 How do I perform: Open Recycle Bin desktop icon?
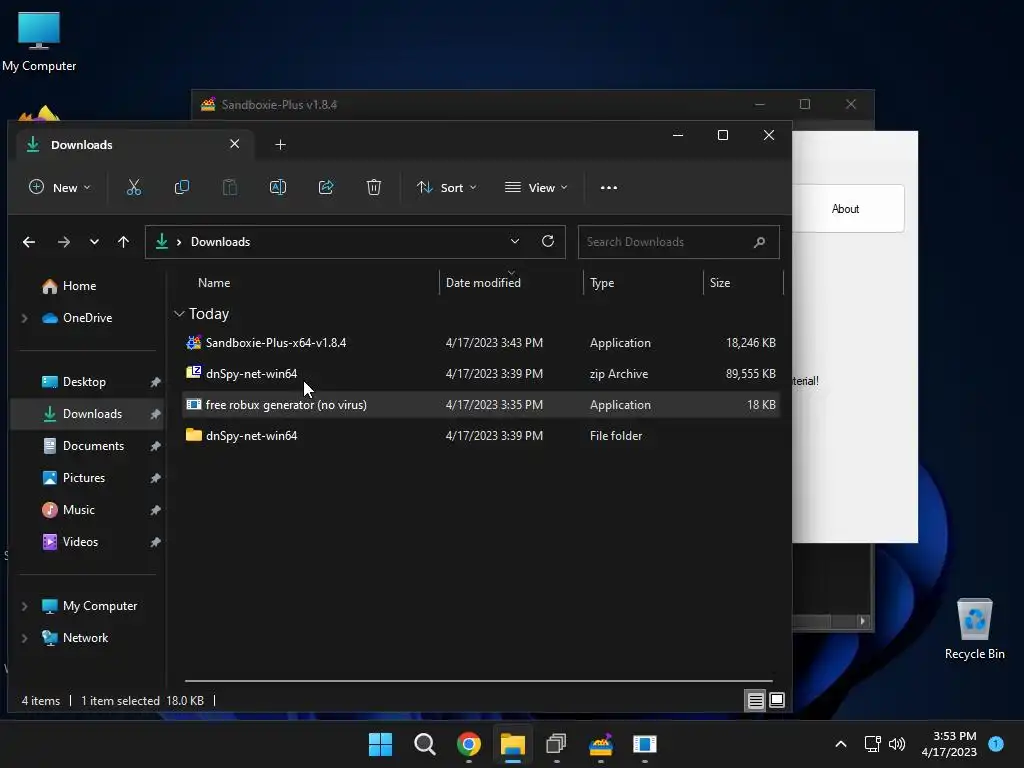[974, 629]
